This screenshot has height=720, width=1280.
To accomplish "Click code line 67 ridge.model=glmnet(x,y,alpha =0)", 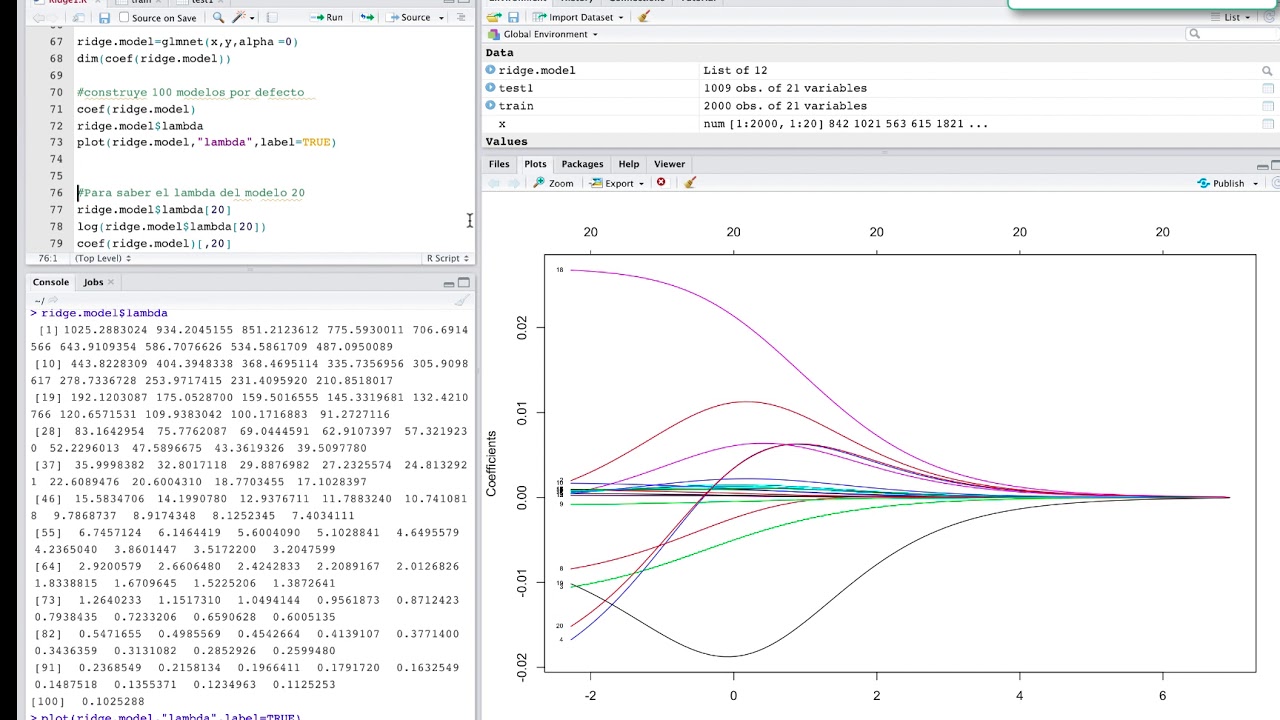I will pos(187,42).
